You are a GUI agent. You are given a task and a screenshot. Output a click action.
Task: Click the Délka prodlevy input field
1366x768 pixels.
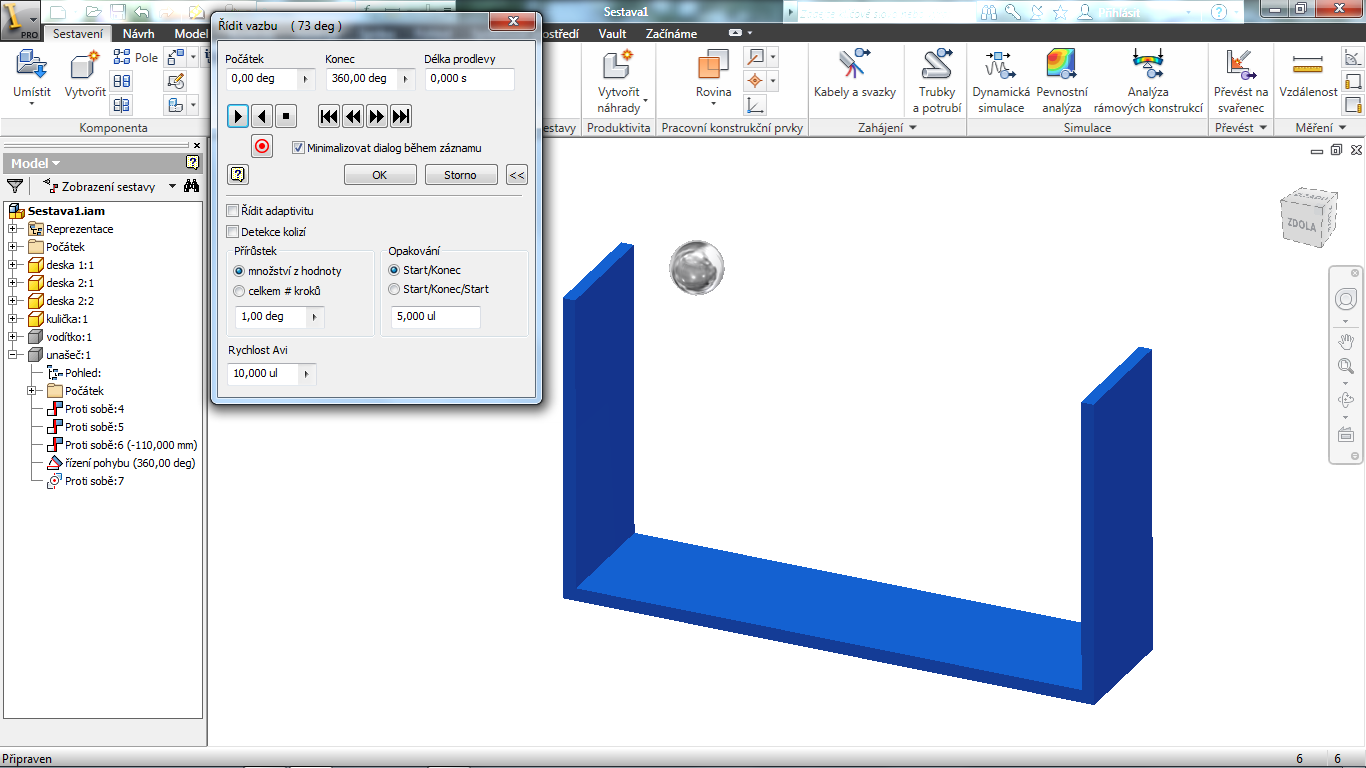[x=470, y=78]
